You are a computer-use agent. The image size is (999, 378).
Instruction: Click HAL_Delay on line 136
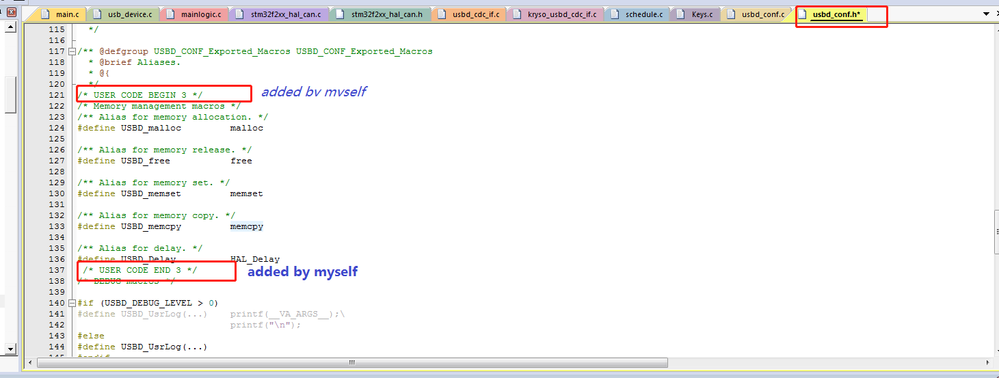[255, 259]
